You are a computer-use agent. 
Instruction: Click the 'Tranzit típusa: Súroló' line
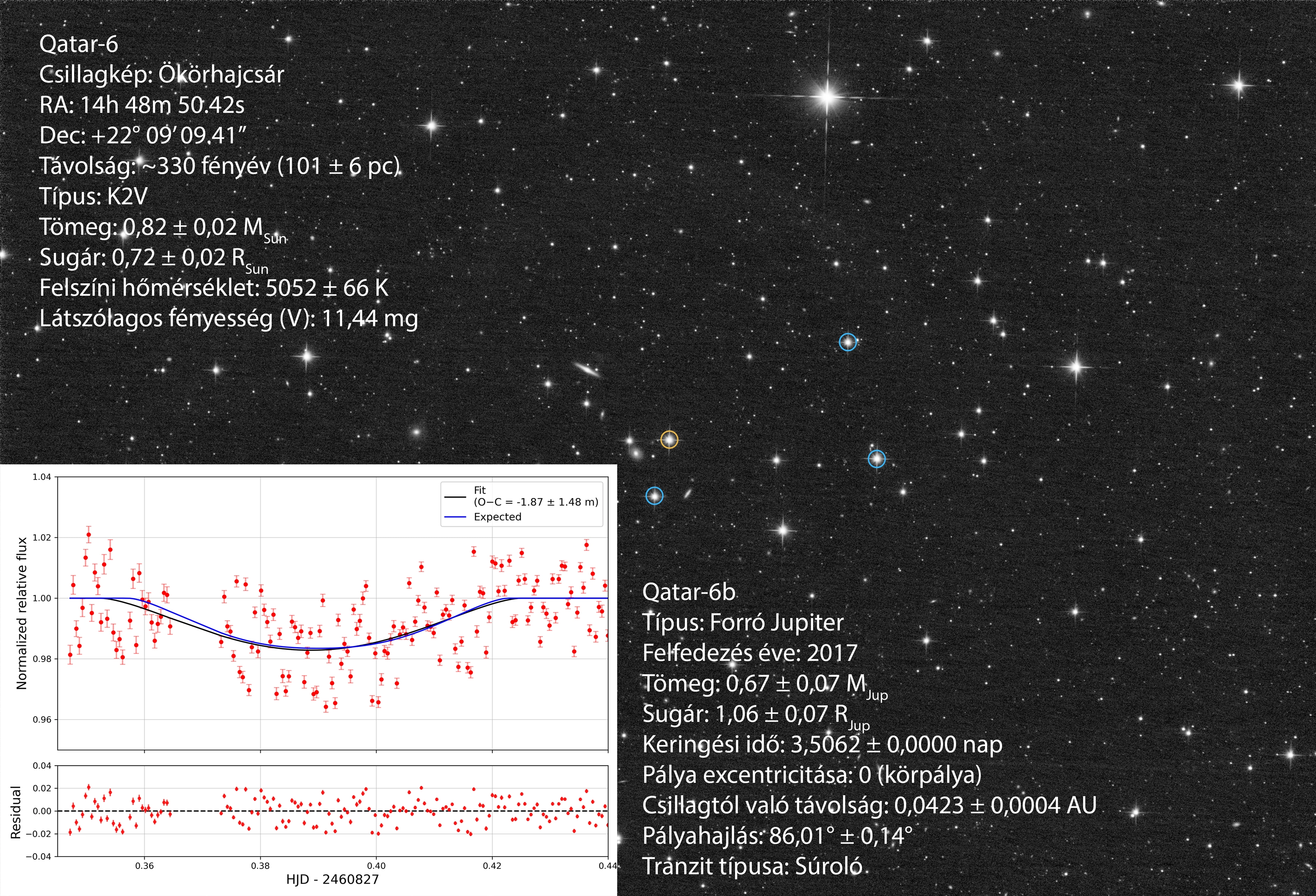(752, 866)
